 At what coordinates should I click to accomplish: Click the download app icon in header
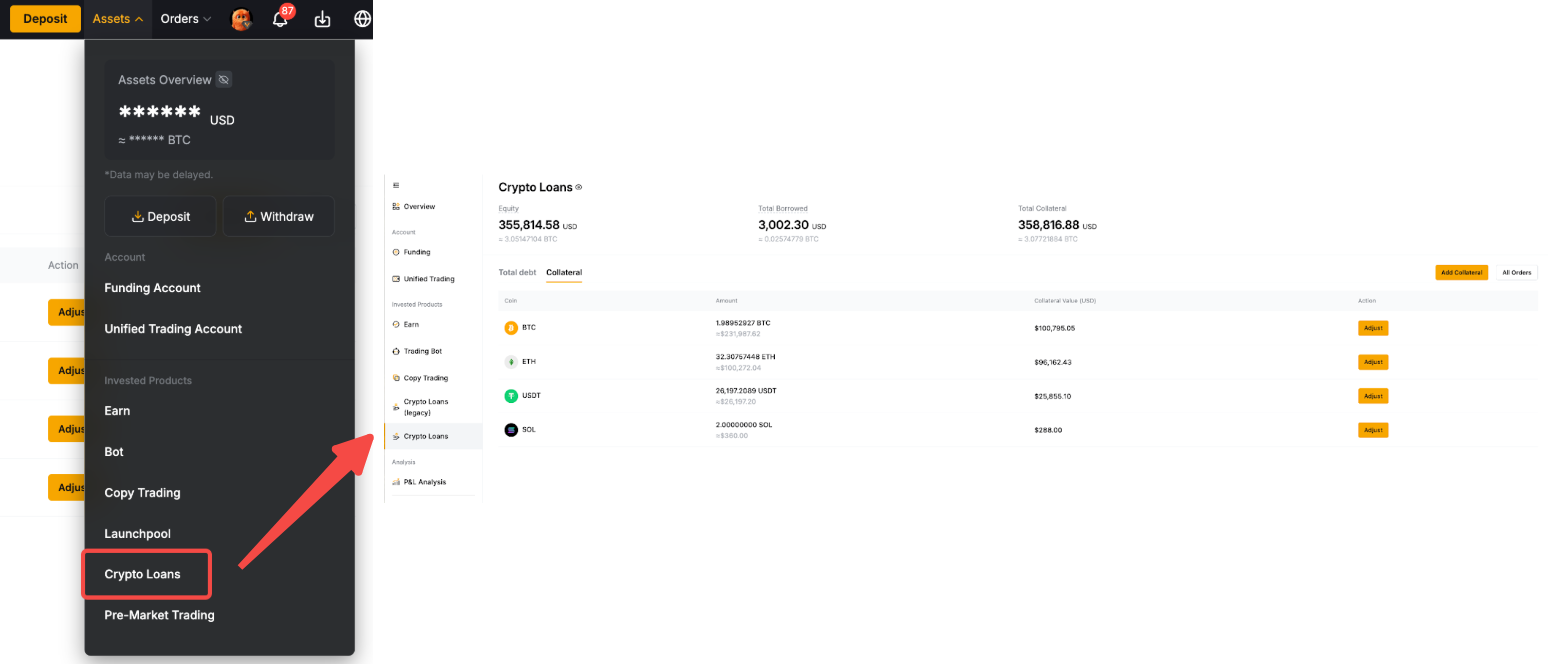(322, 19)
